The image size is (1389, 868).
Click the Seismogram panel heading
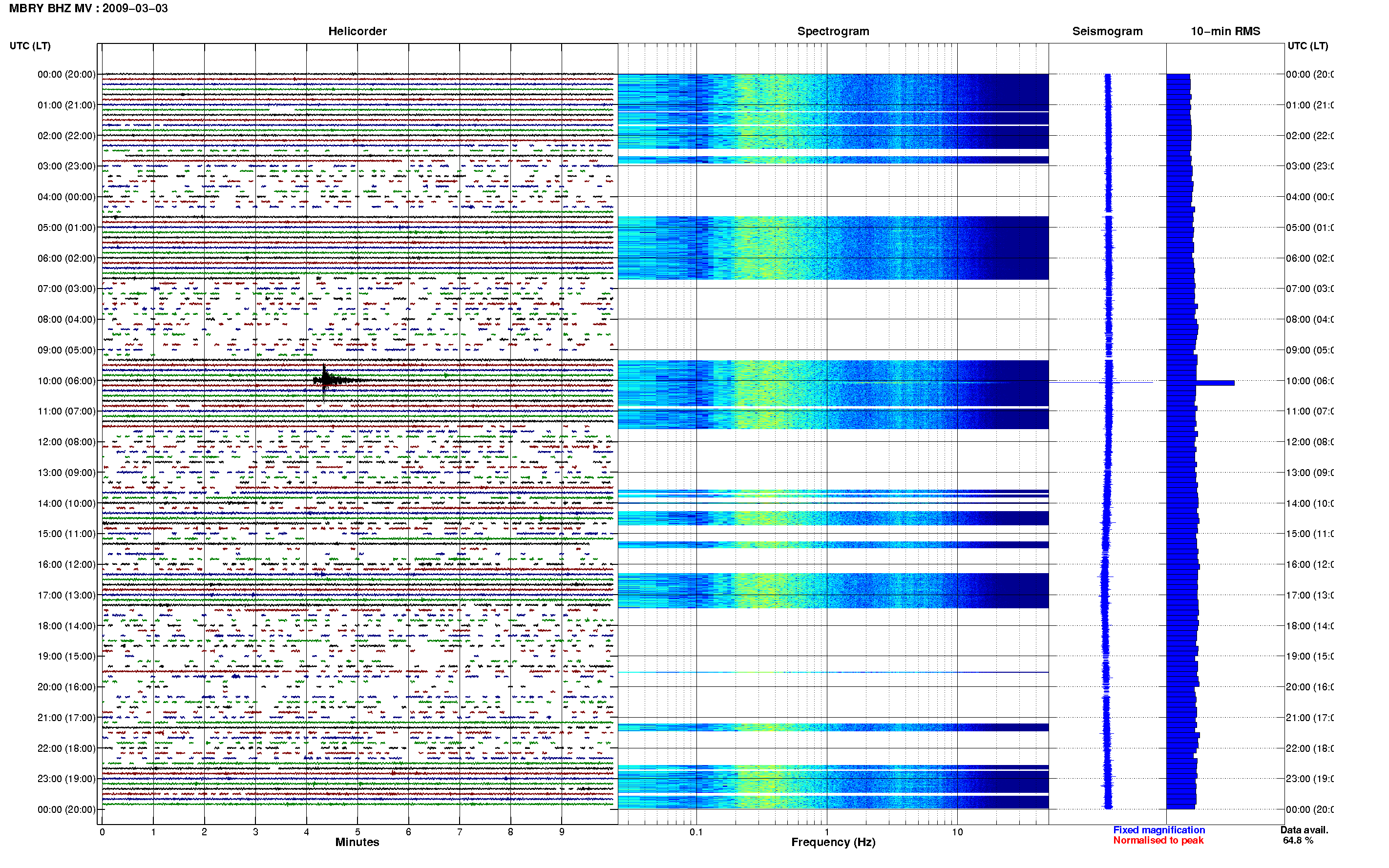coord(1107,31)
